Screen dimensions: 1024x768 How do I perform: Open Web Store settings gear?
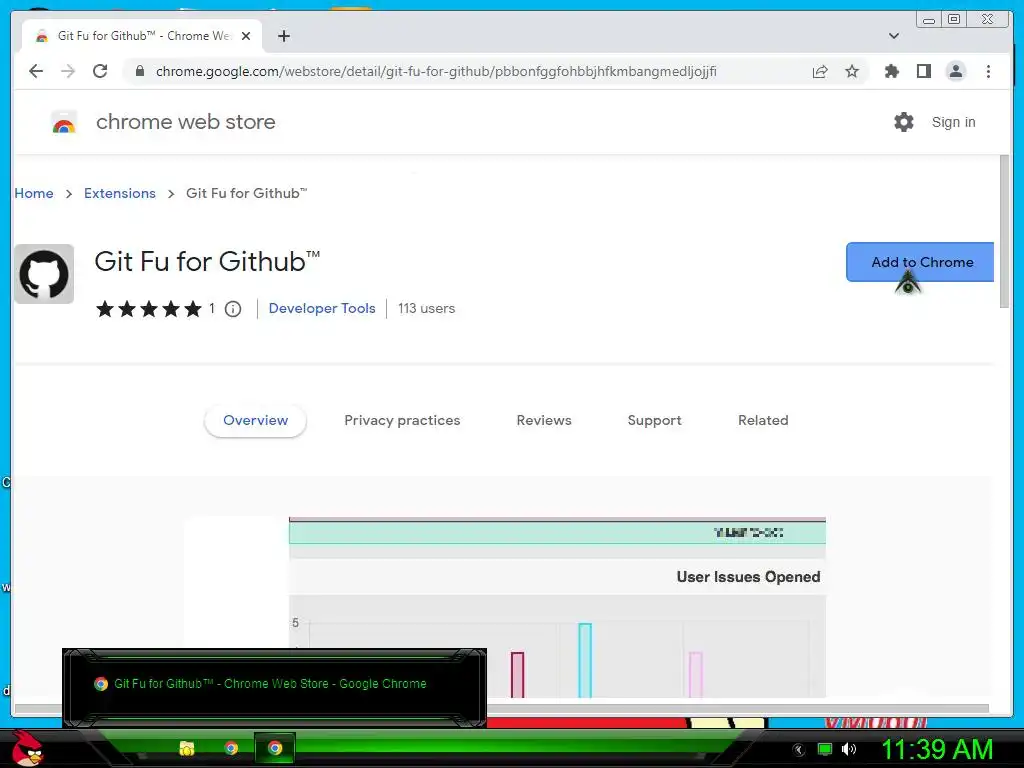point(904,122)
